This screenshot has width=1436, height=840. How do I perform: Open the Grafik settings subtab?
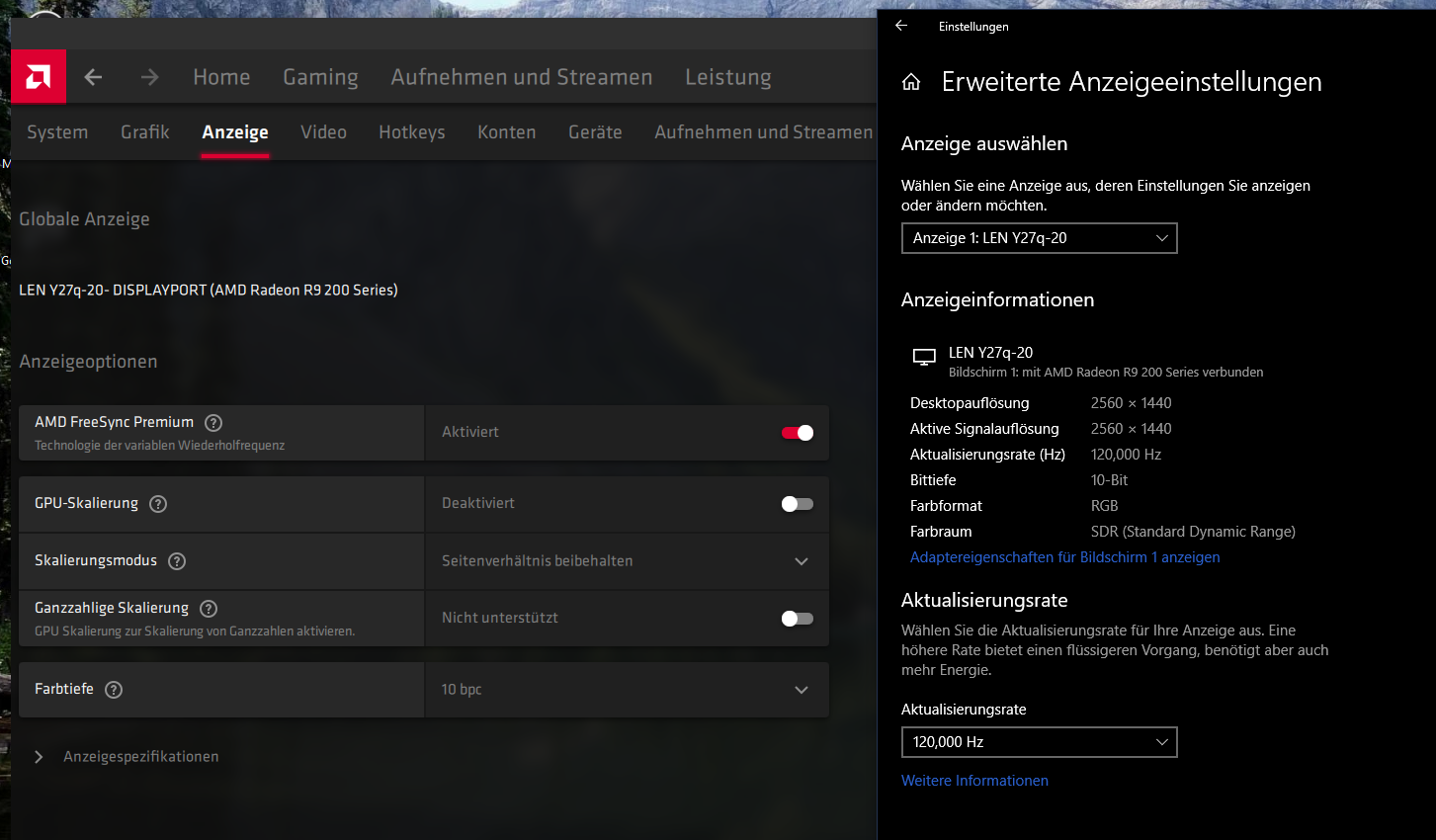pyautogui.click(x=145, y=132)
